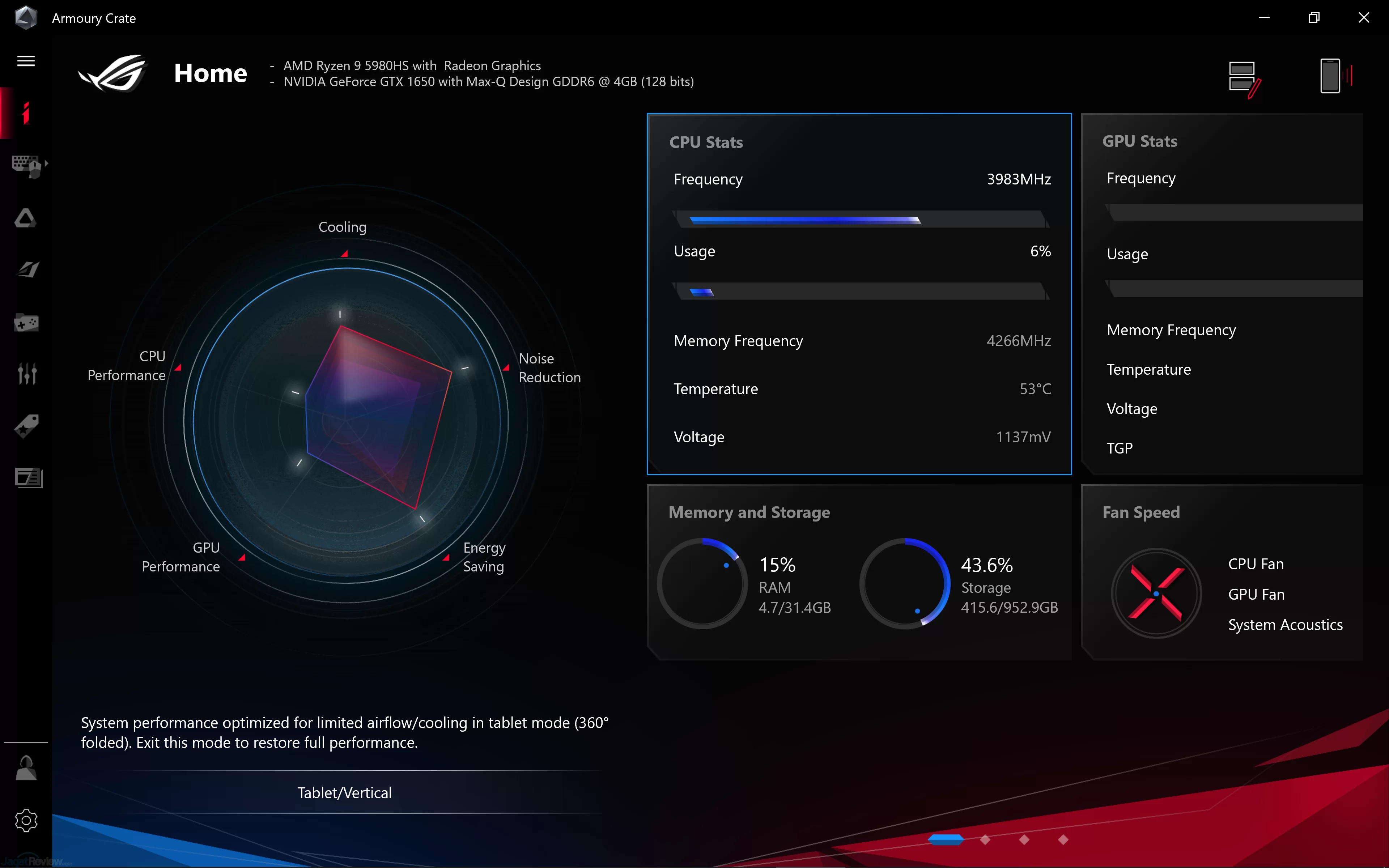Open Featured deals tag icon
This screenshot has width=1389, height=868.
coord(26,426)
